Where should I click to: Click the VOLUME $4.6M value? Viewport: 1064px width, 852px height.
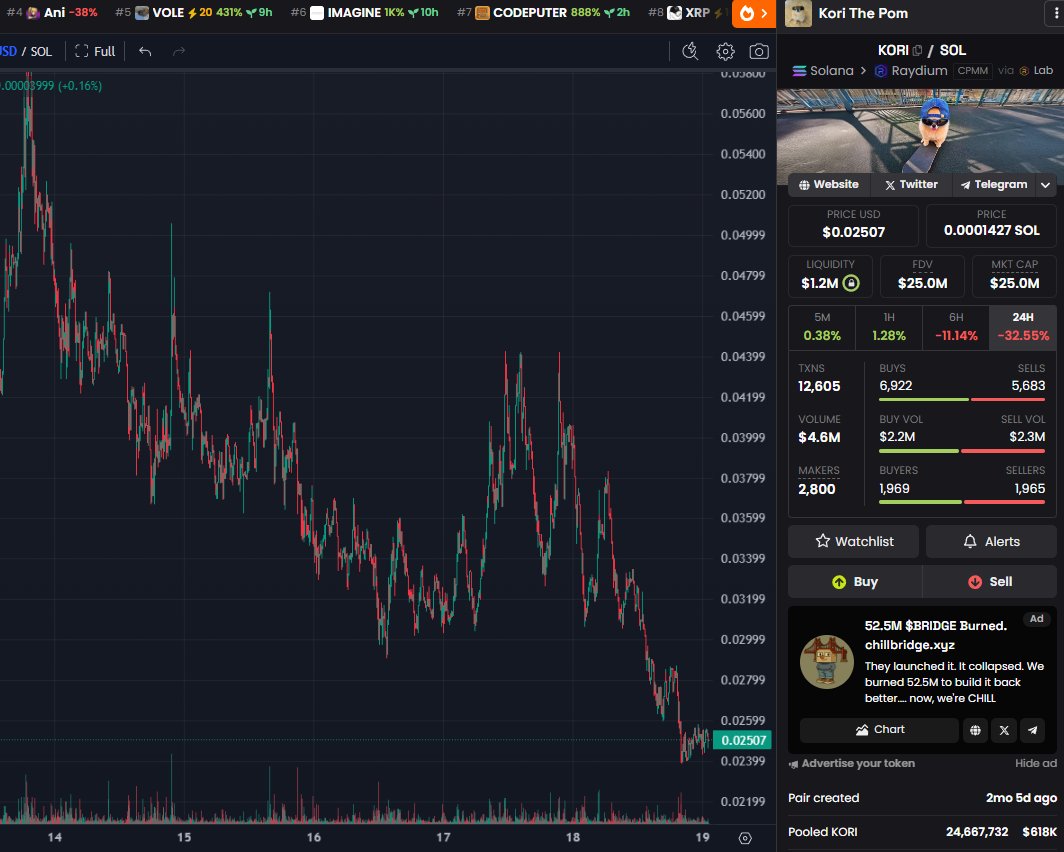tap(819, 438)
